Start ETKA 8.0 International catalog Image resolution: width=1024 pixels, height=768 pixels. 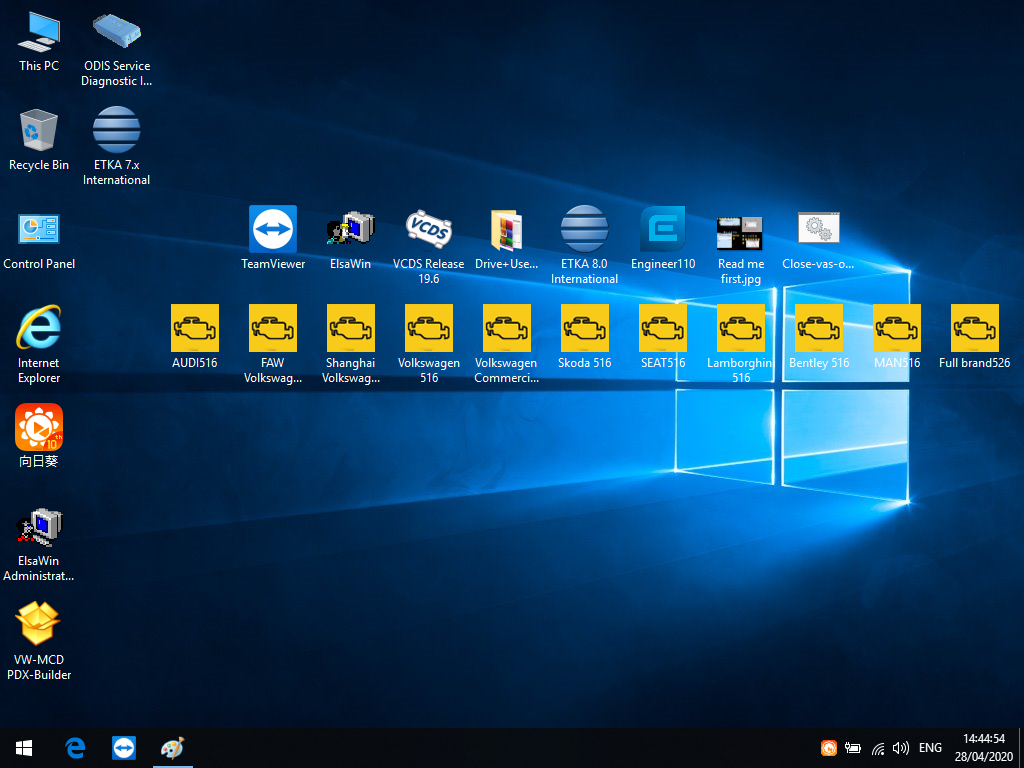tap(584, 227)
